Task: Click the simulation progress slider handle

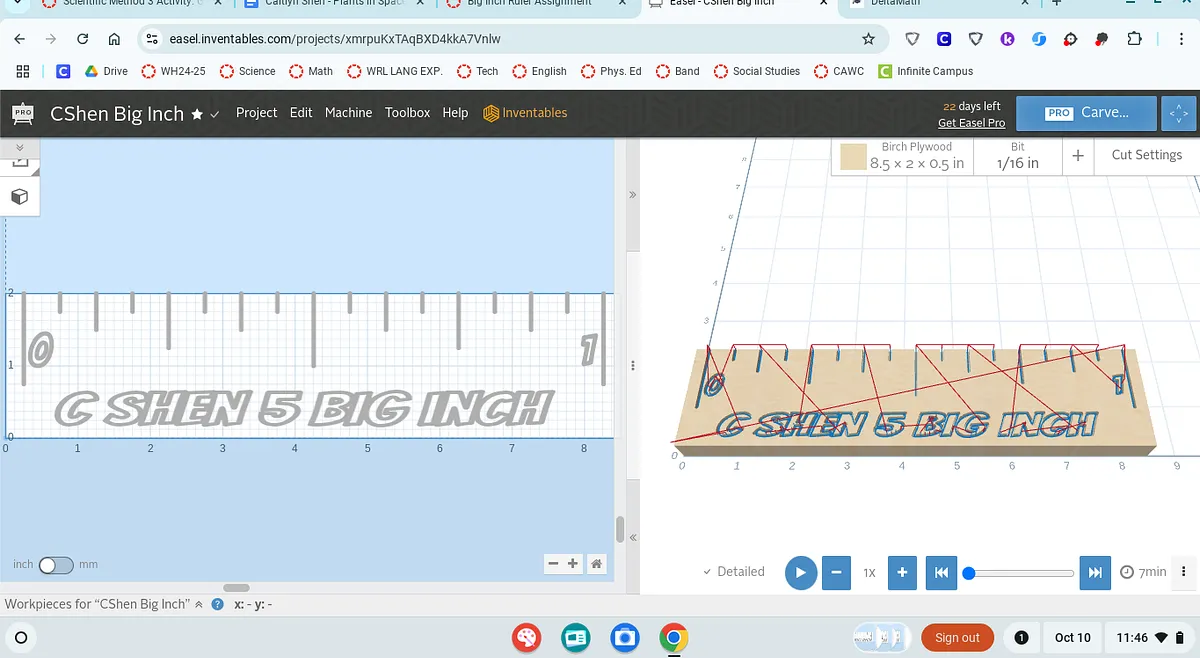Action: (968, 573)
